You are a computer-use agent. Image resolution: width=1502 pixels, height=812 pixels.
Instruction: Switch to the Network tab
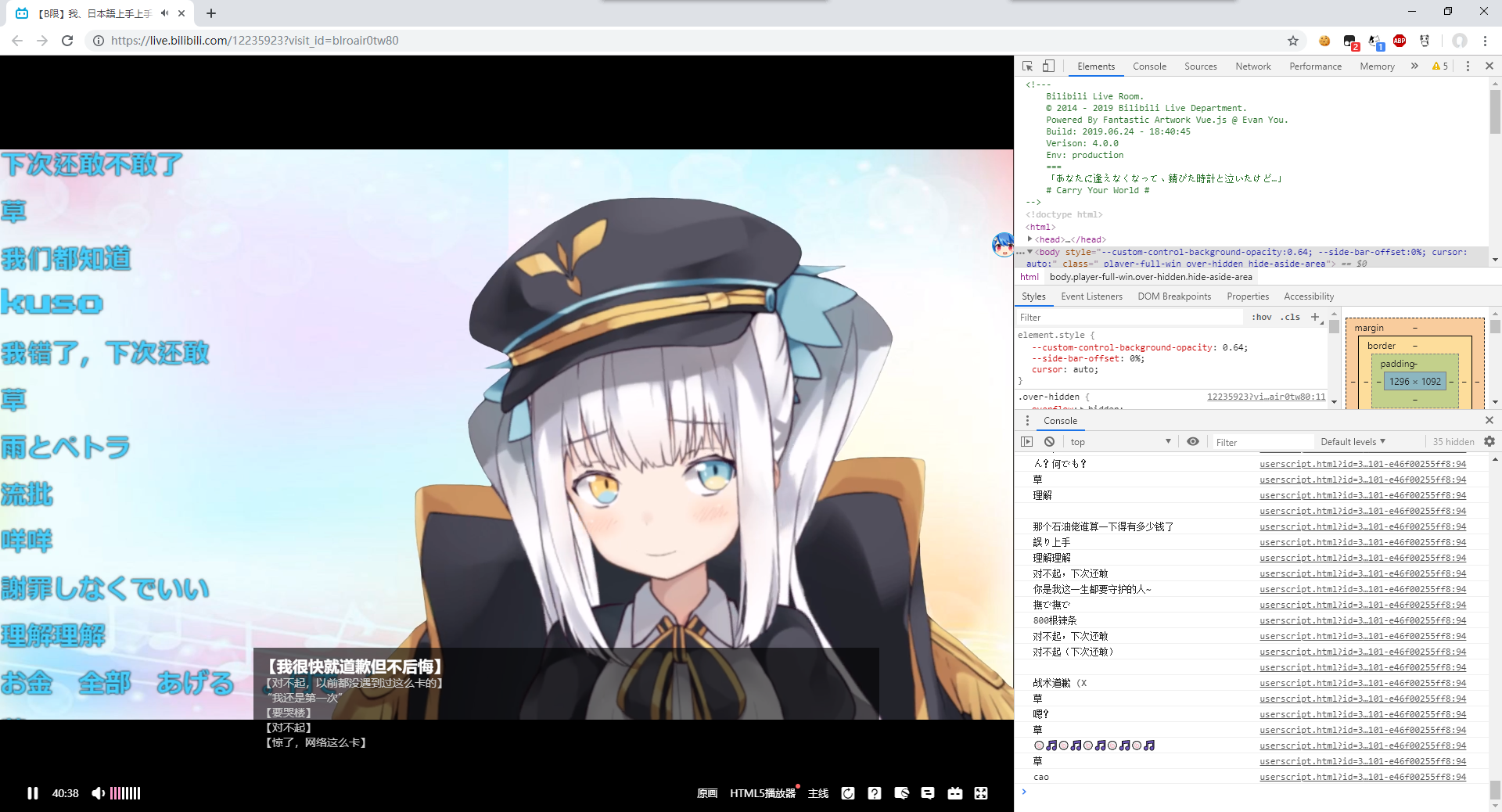pos(1253,66)
